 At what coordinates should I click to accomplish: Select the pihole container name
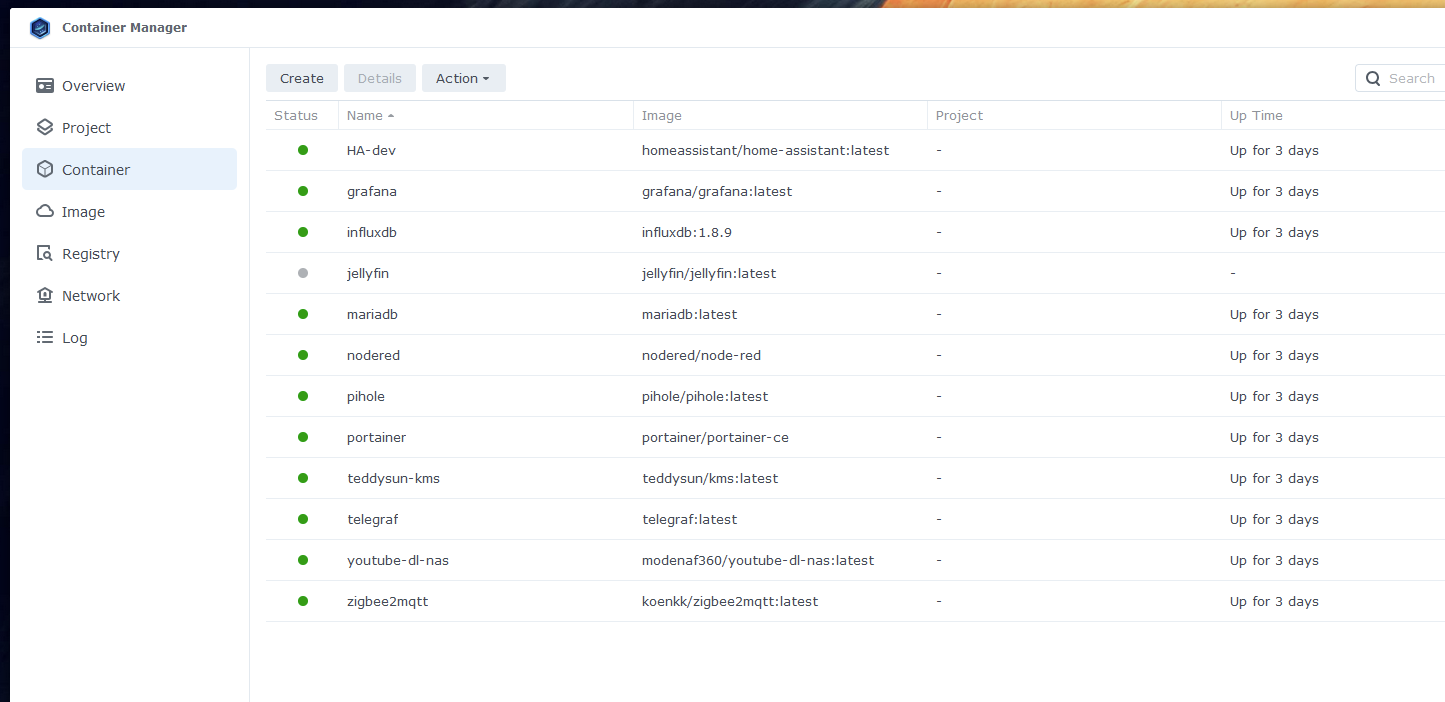(x=366, y=396)
